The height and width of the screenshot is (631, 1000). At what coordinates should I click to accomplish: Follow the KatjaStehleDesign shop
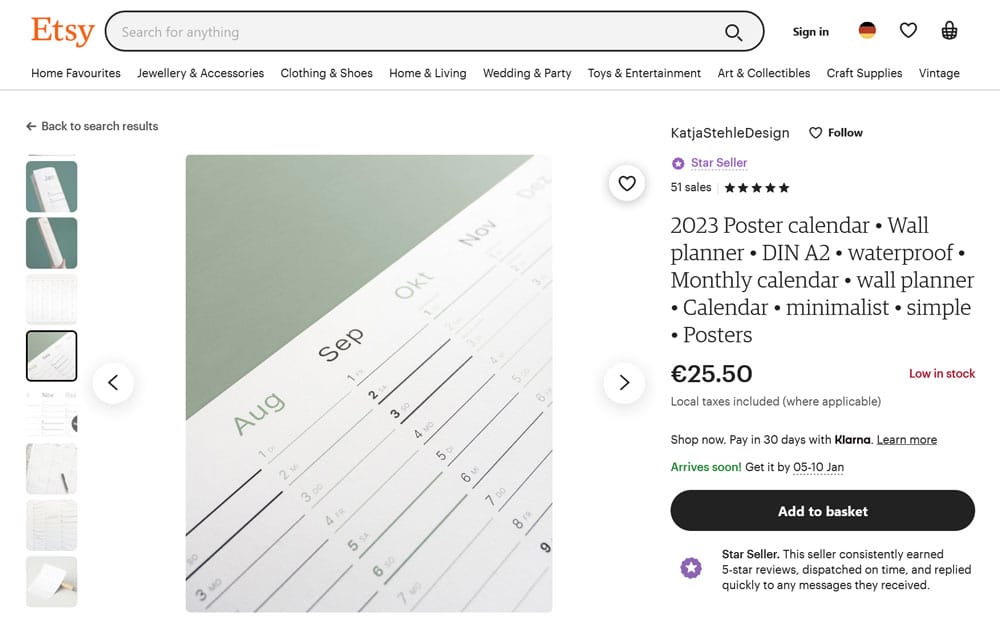click(836, 133)
